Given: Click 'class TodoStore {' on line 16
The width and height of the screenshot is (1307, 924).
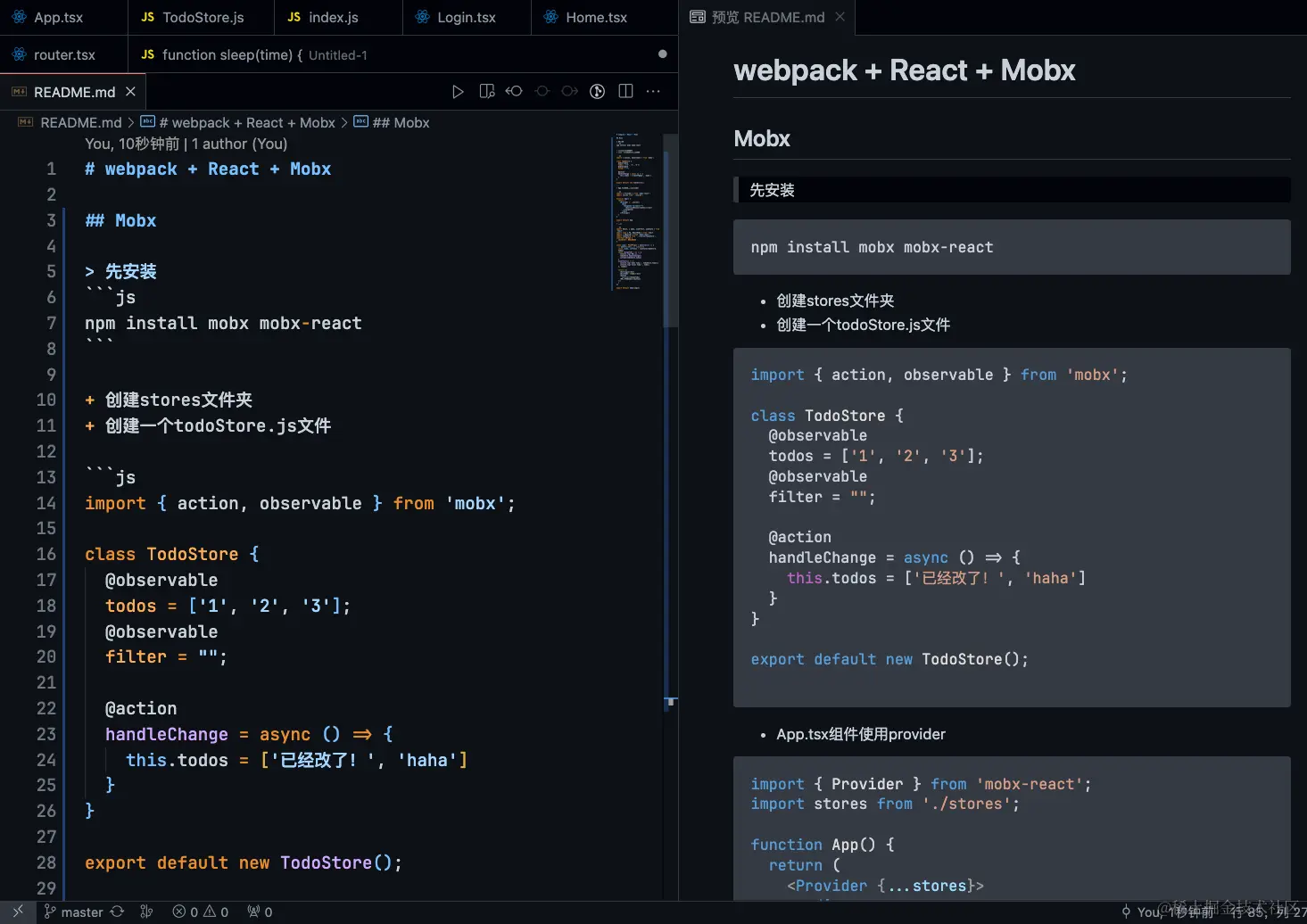Looking at the screenshot, I should pyautogui.click(x=172, y=554).
